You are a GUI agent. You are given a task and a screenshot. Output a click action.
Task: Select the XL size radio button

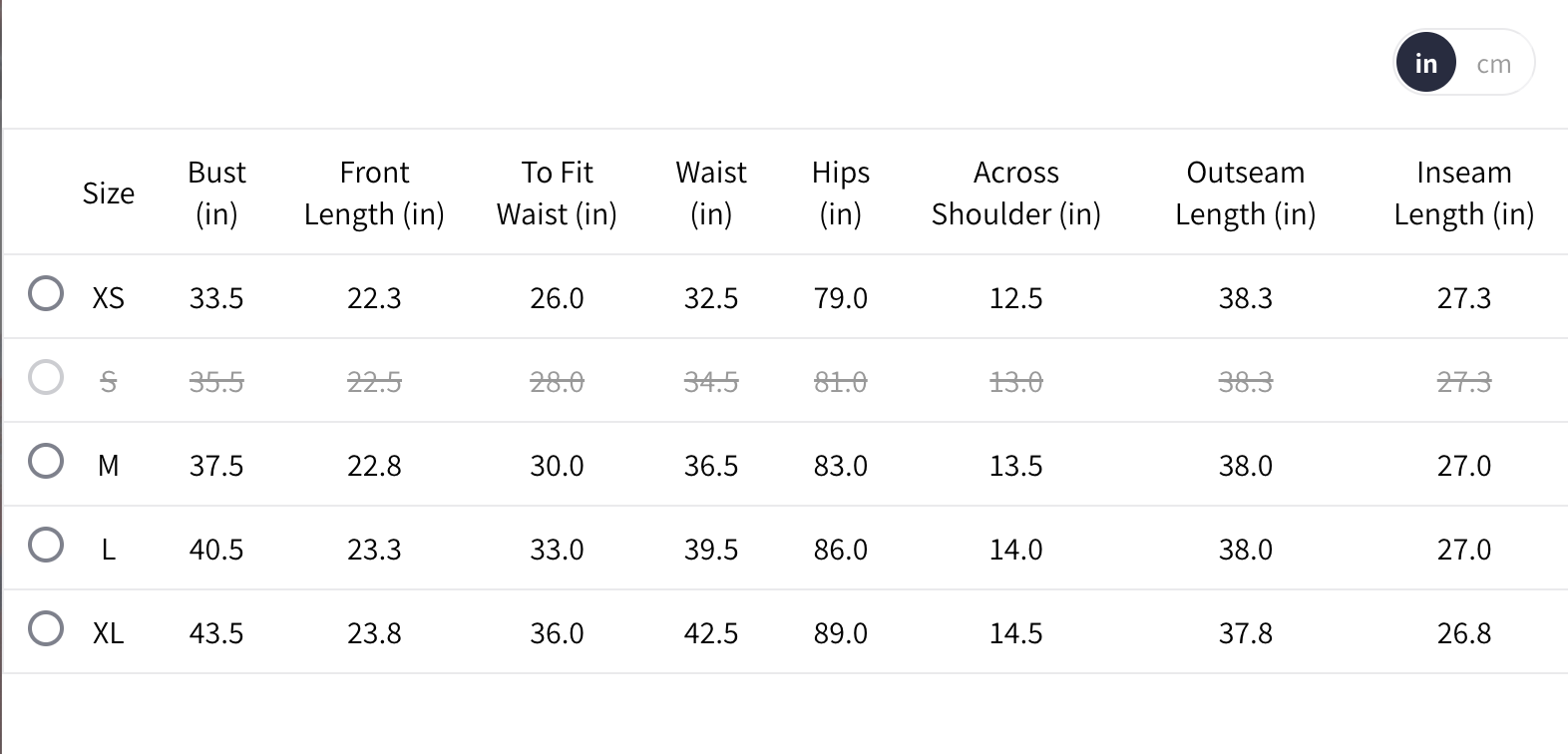pyautogui.click(x=46, y=629)
